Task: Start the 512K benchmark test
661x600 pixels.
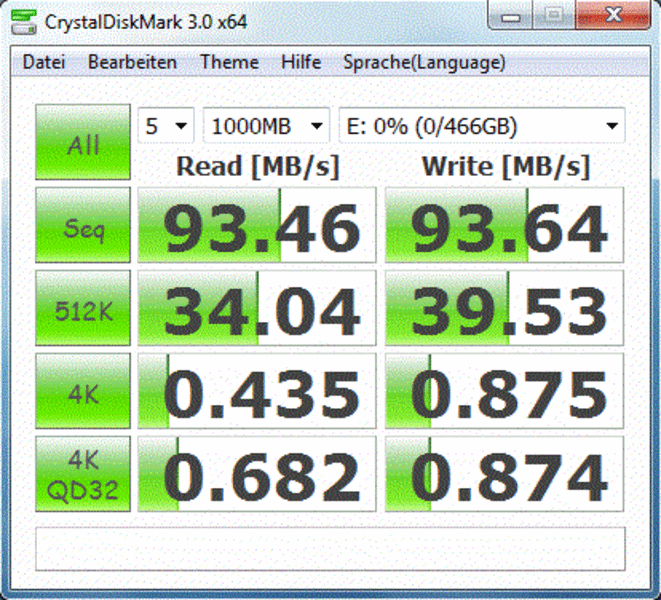Action: coord(83,308)
